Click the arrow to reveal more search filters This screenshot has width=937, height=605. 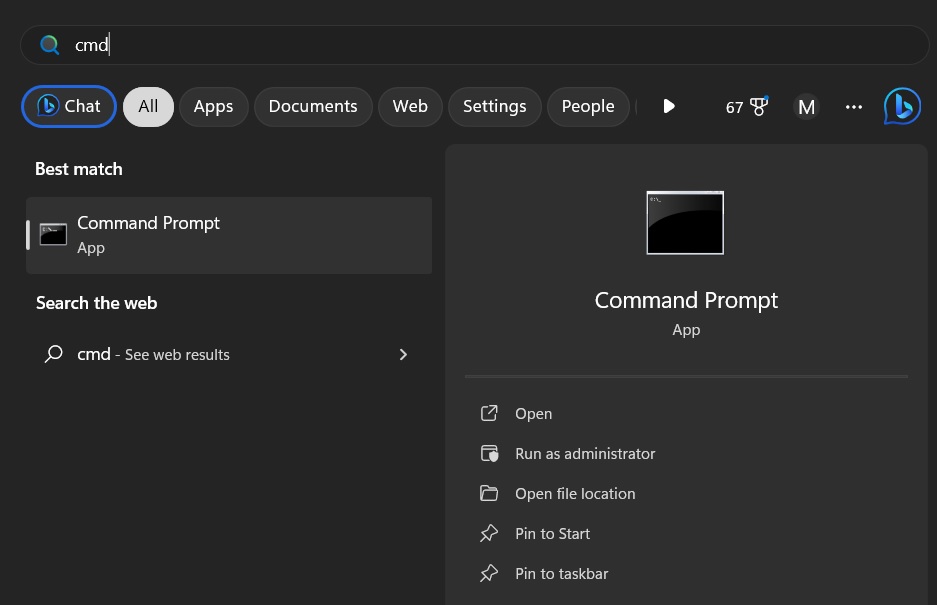(668, 106)
